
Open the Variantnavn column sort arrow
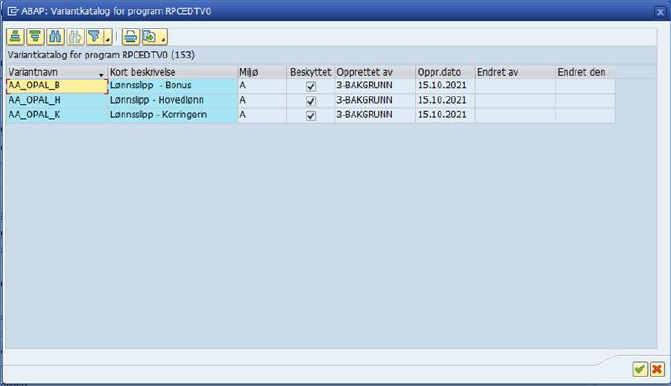(x=101, y=74)
